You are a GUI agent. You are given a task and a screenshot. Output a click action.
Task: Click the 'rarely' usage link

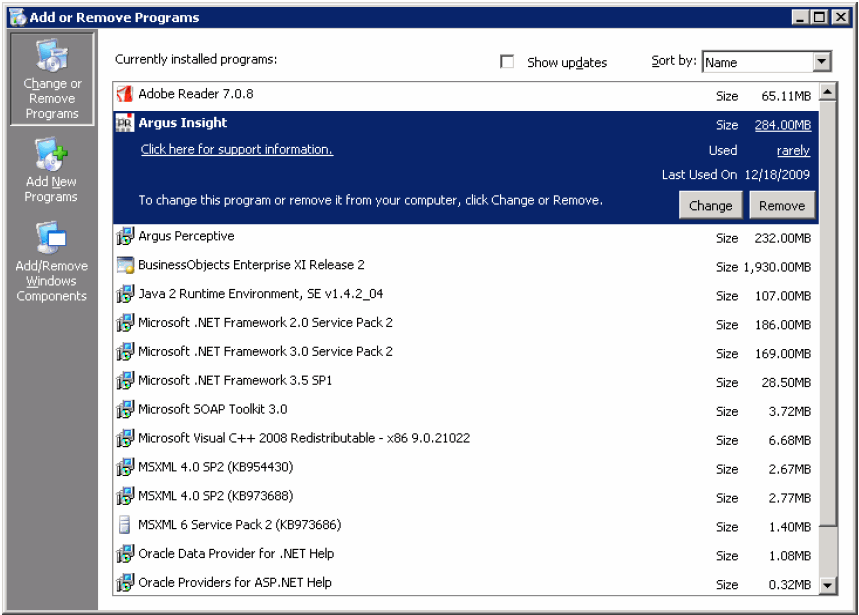793,151
